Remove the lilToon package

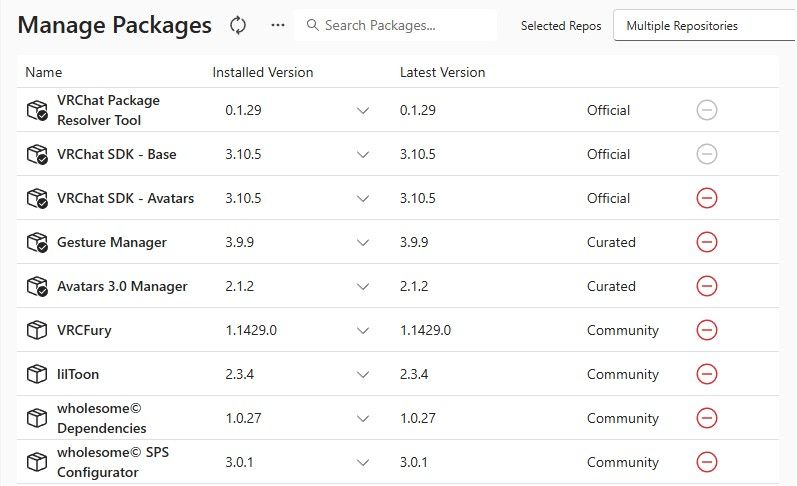[707, 374]
